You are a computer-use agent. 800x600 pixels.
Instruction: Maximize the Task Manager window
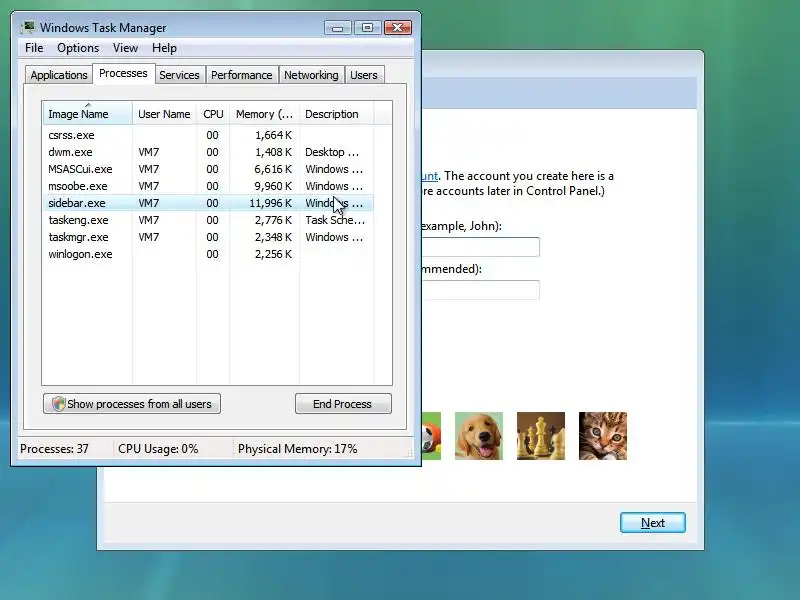point(367,28)
